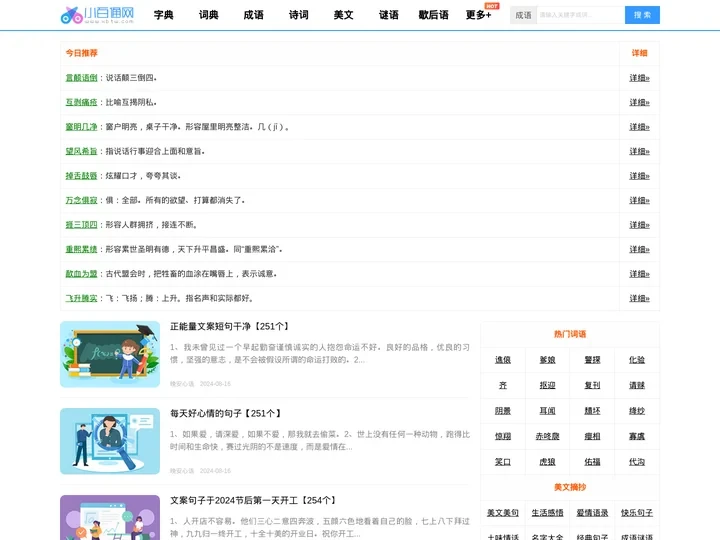Open the 成语 search category selector

coord(523,15)
